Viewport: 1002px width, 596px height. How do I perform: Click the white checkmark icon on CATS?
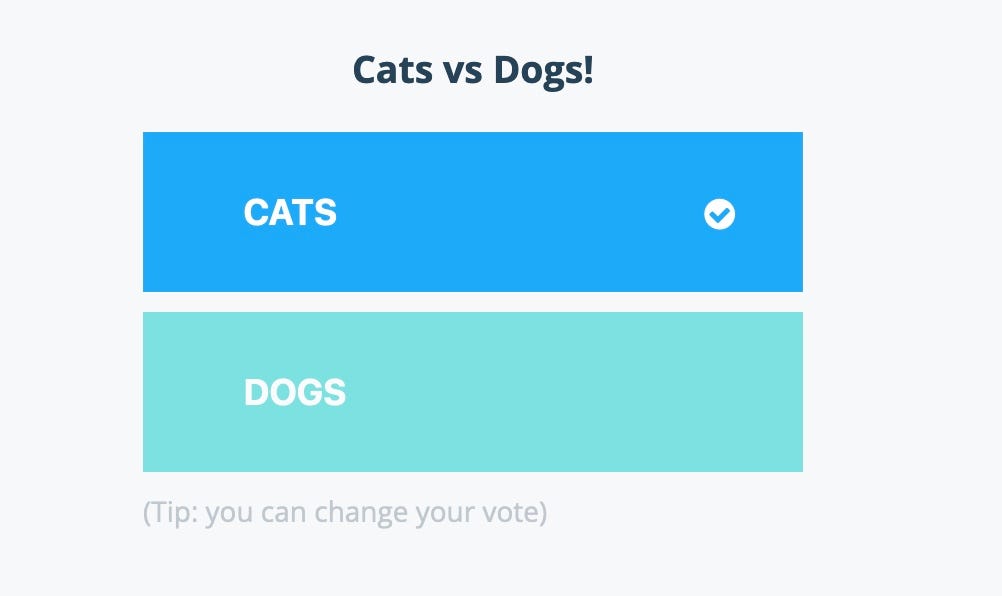720,214
